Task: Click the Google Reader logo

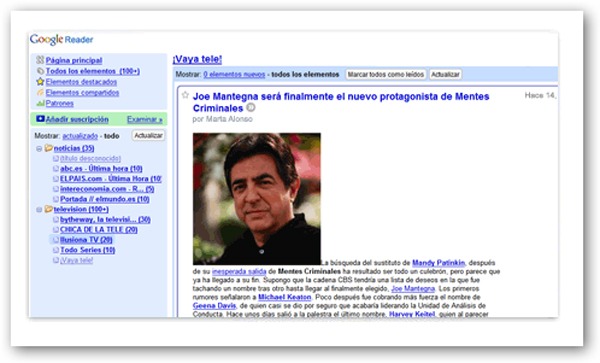Action: (61, 39)
